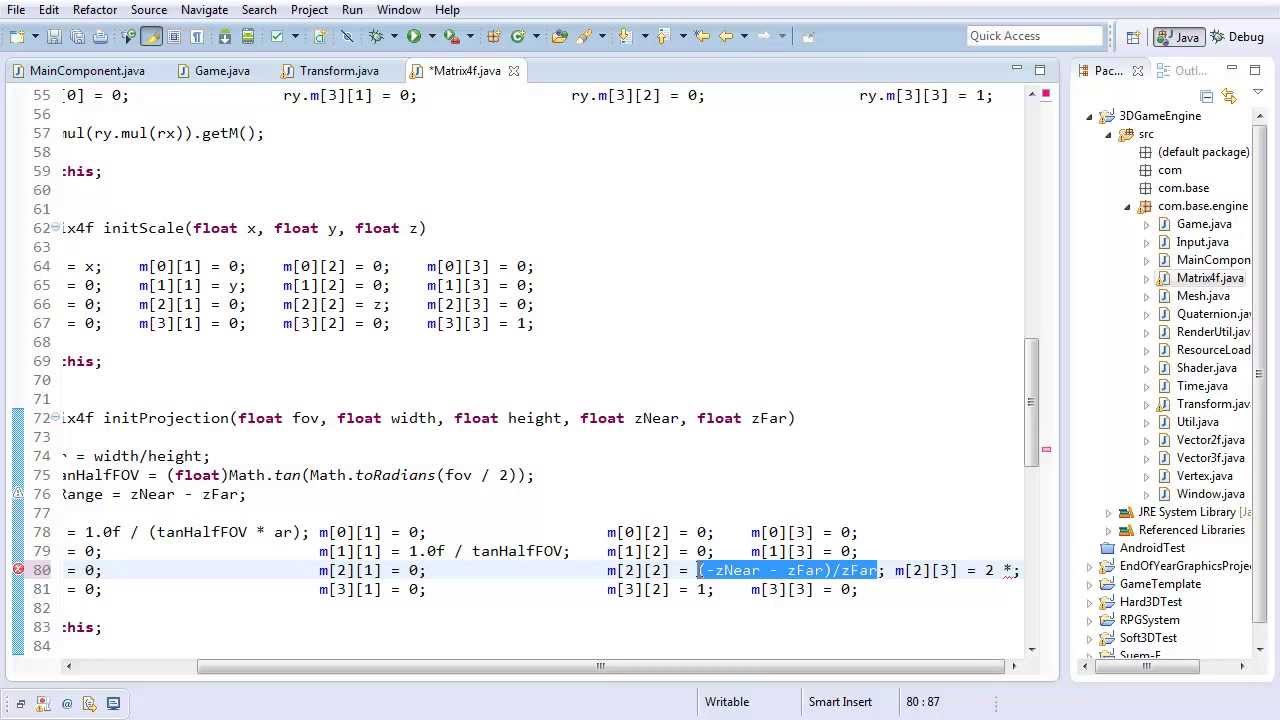Click the New Java Class icon

coord(517,36)
